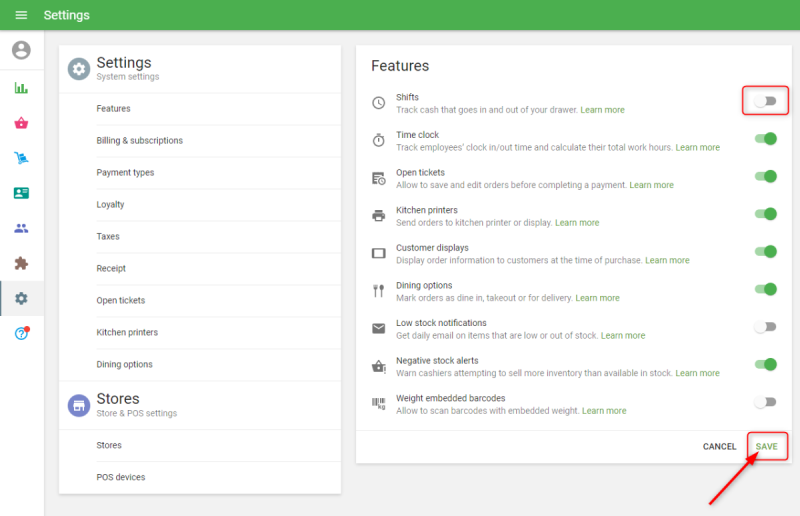Enable Weight embedded barcodes toggle
This screenshot has height=516, width=800.
[x=765, y=402]
